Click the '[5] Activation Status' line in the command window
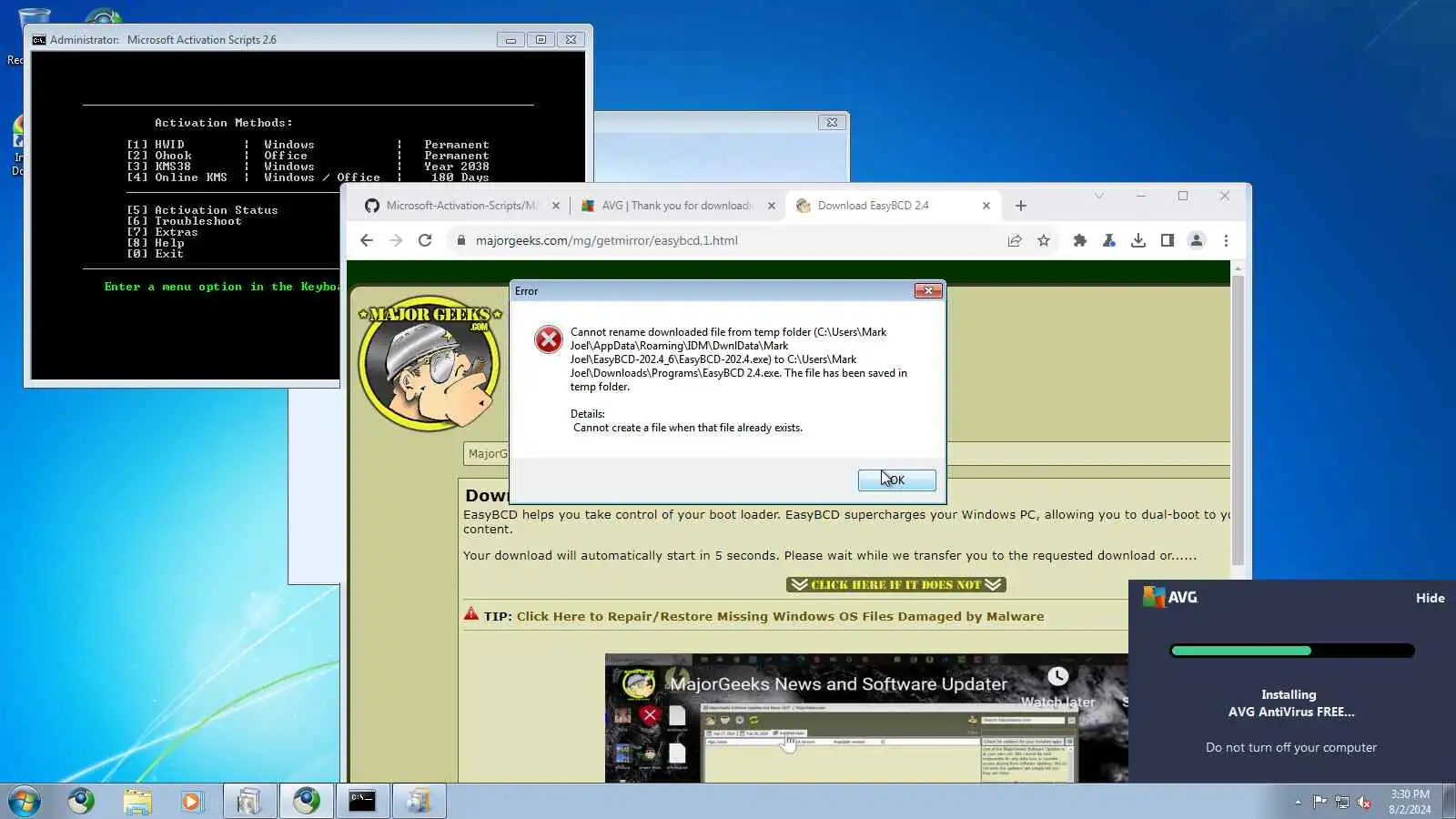Screen dimensions: 1456x819 (x=202, y=210)
